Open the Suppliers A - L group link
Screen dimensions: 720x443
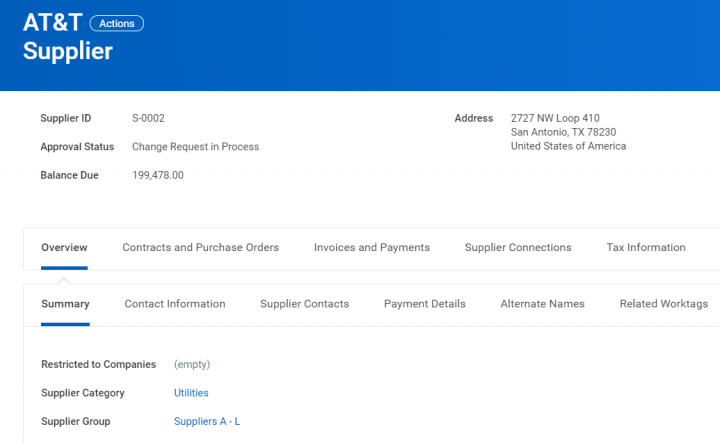click(207, 422)
